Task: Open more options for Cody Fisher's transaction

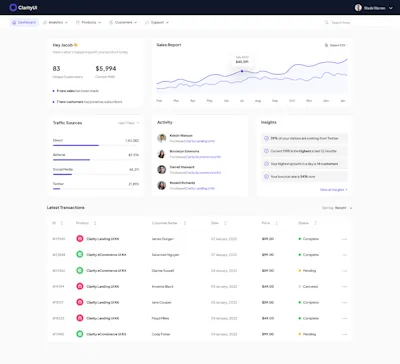Action: tap(344, 334)
